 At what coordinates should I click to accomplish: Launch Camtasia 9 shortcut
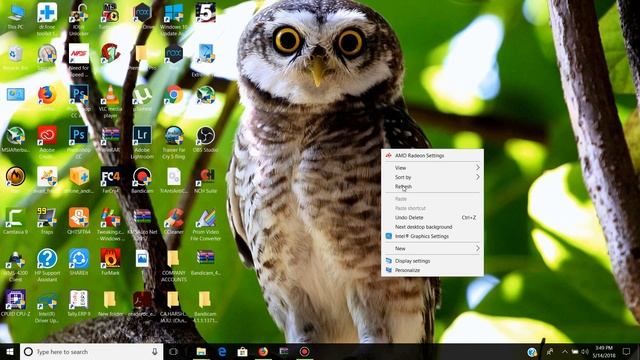tap(16, 221)
